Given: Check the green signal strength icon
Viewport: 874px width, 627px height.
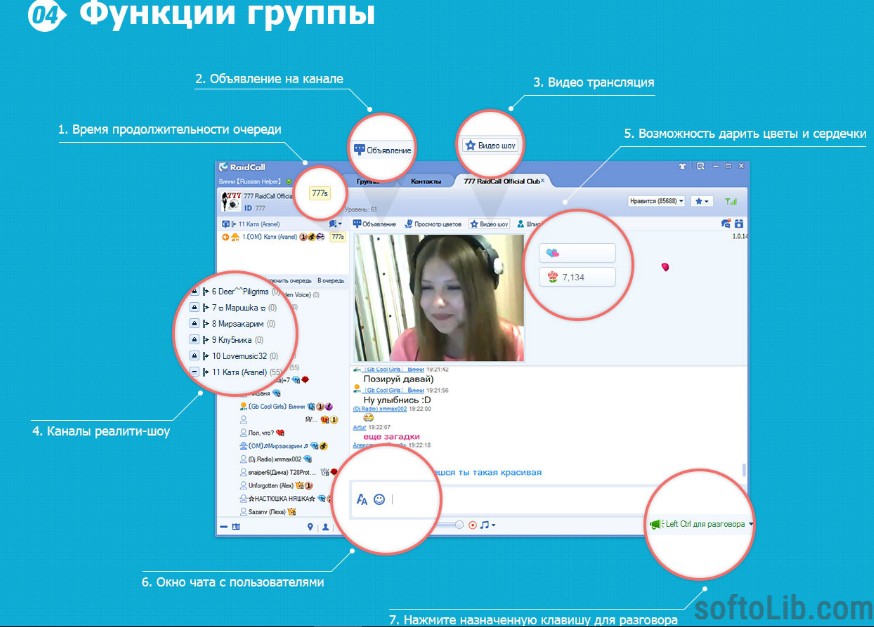Looking at the screenshot, I should [730, 201].
